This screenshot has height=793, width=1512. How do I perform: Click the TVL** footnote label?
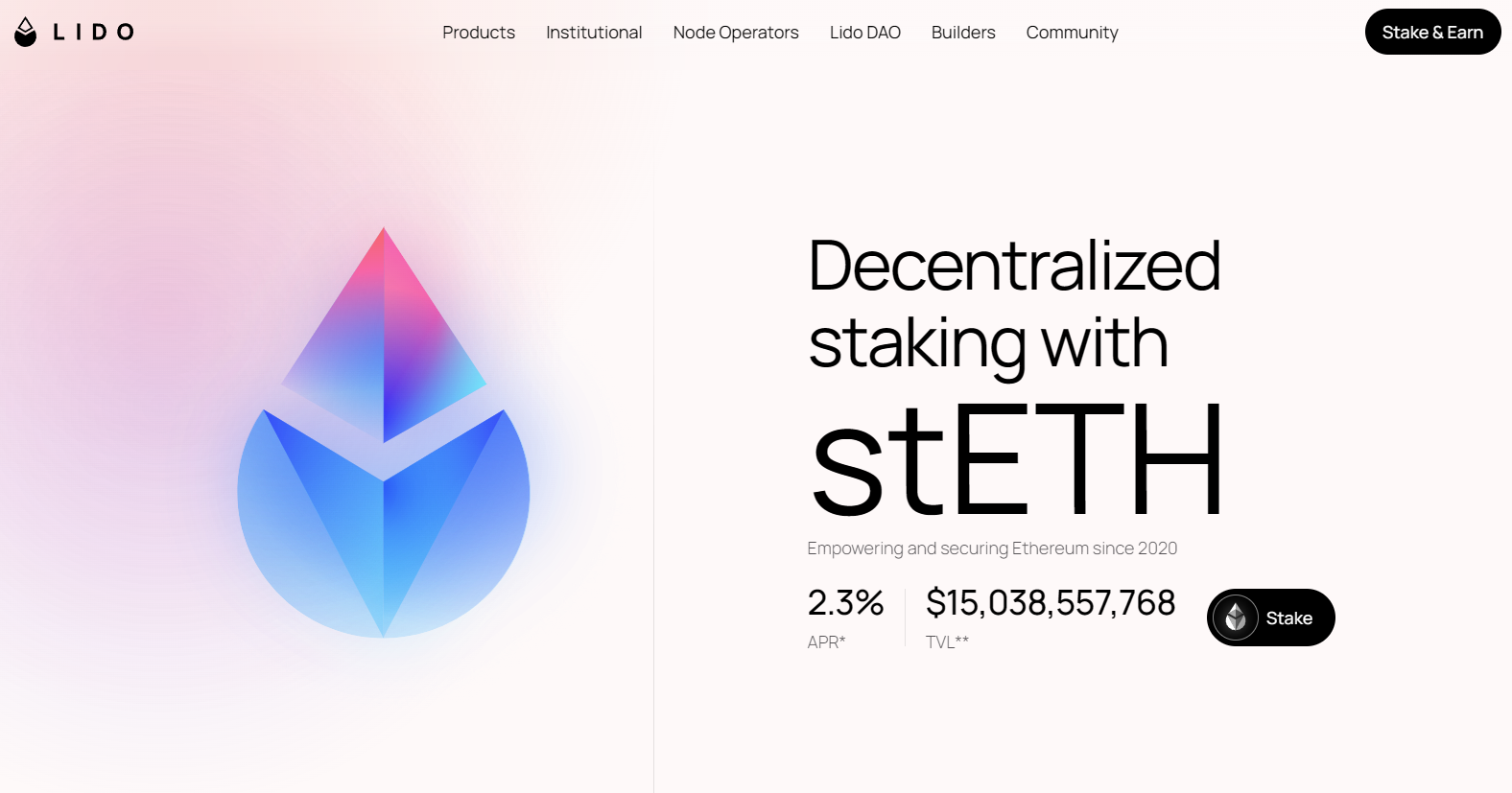(947, 642)
